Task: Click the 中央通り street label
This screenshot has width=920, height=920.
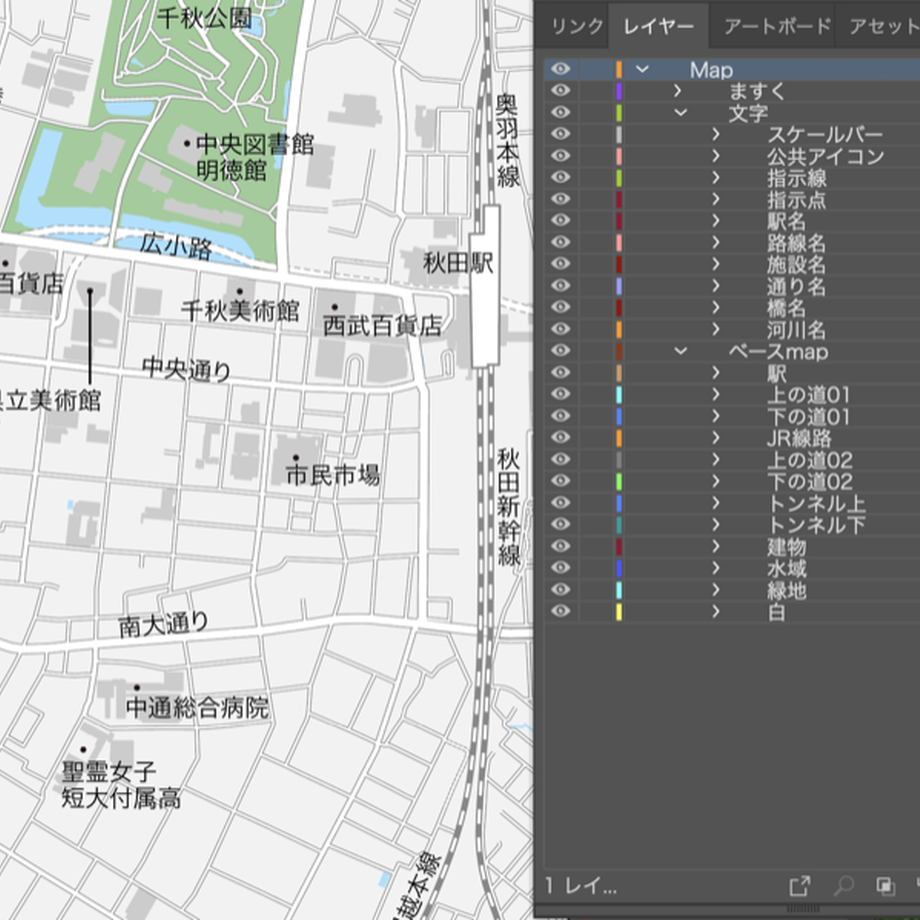Action: tap(187, 368)
